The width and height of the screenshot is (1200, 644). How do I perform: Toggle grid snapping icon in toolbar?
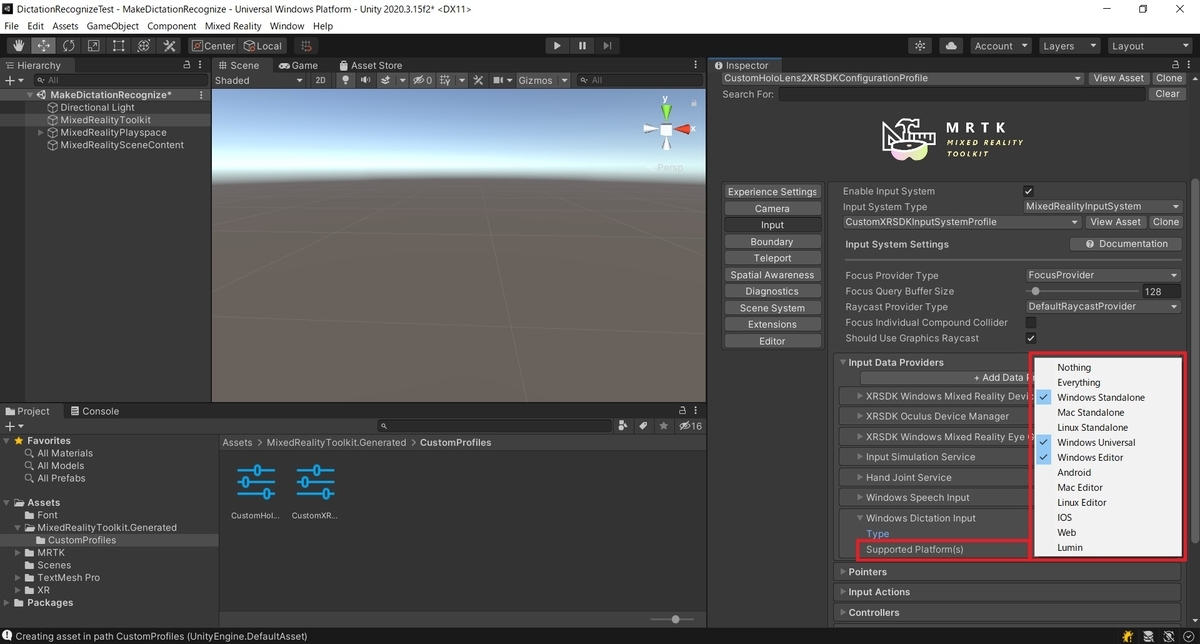pyautogui.click(x=306, y=46)
